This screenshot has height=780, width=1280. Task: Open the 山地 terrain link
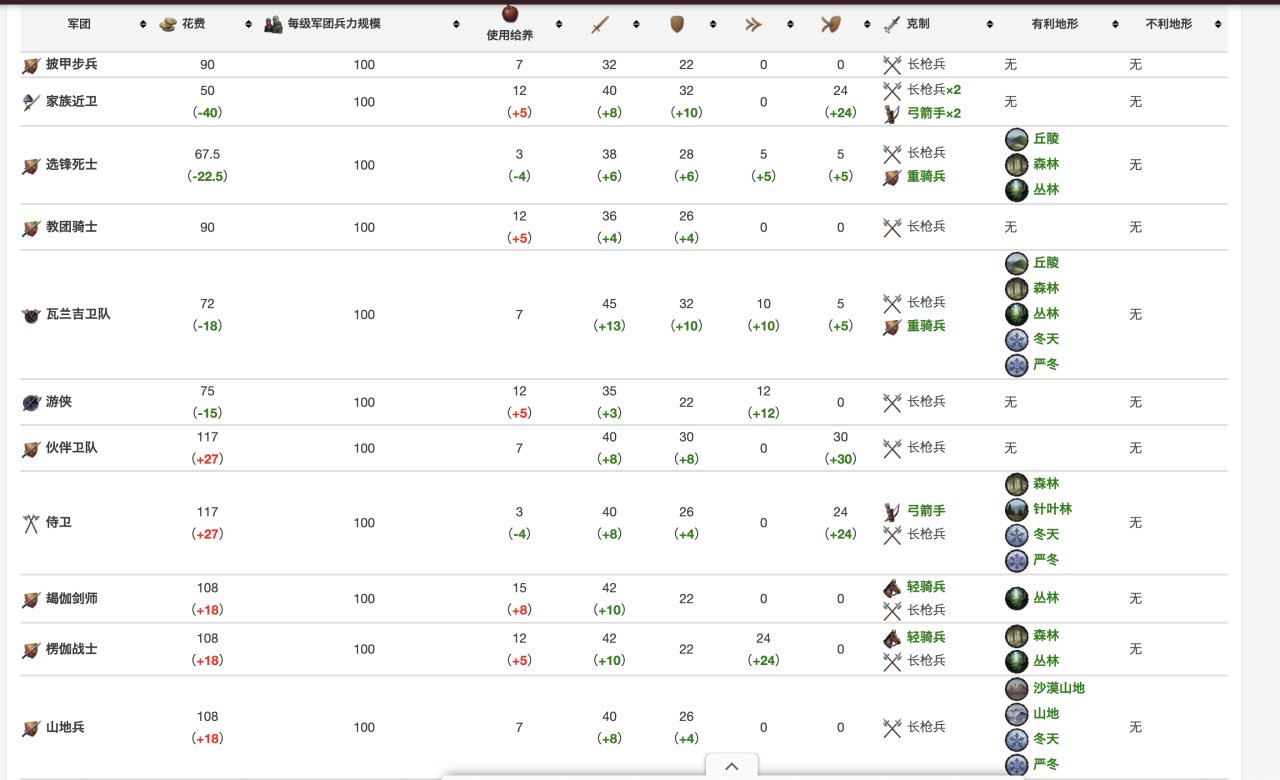click(x=1046, y=713)
